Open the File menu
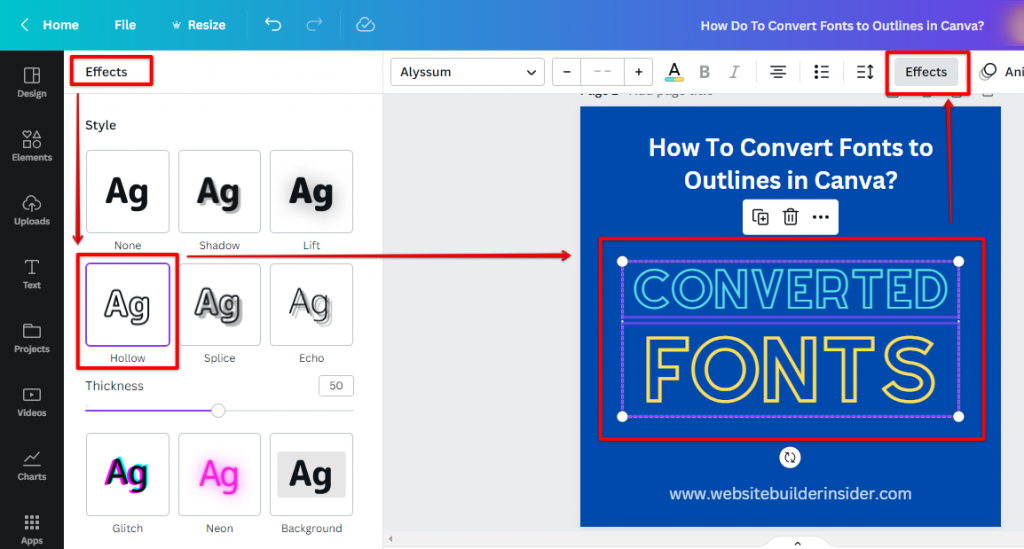Screen dimensions: 1024x549 coord(125,25)
